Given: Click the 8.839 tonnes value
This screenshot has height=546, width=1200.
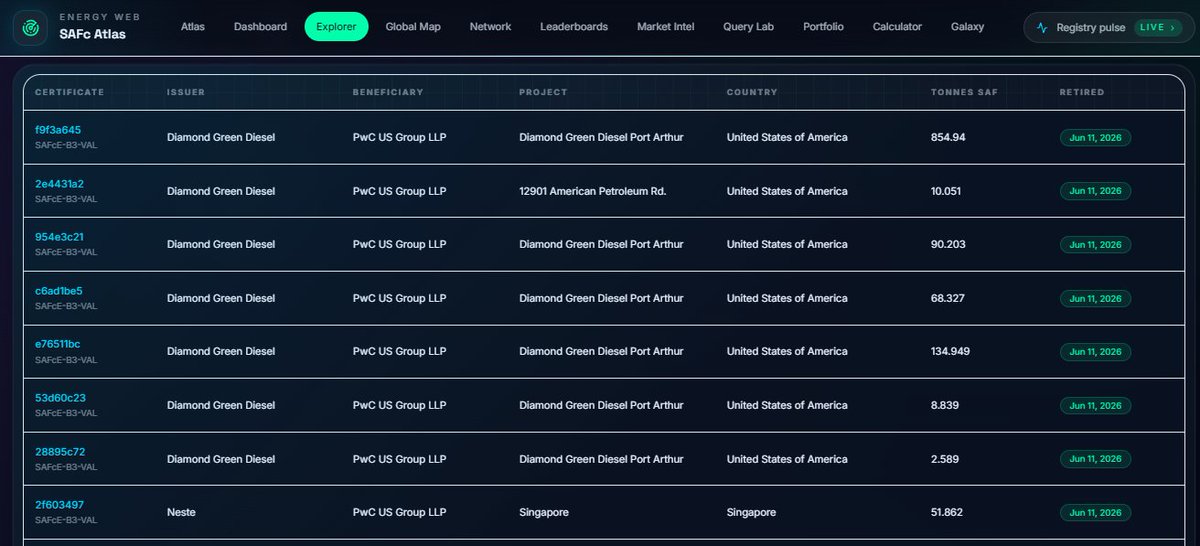Looking at the screenshot, I should (x=945, y=405).
